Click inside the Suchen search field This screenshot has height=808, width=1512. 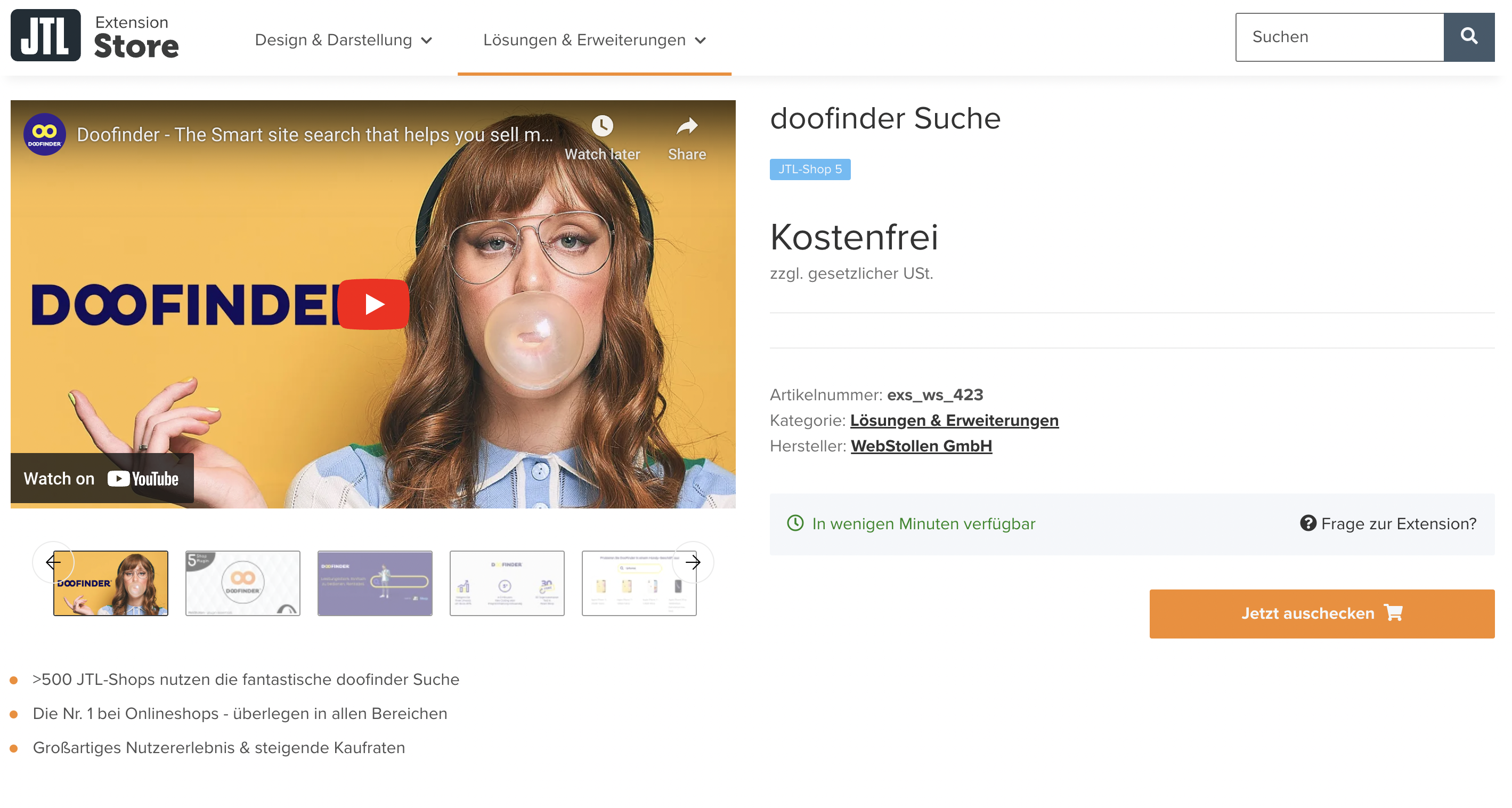click(1339, 37)
